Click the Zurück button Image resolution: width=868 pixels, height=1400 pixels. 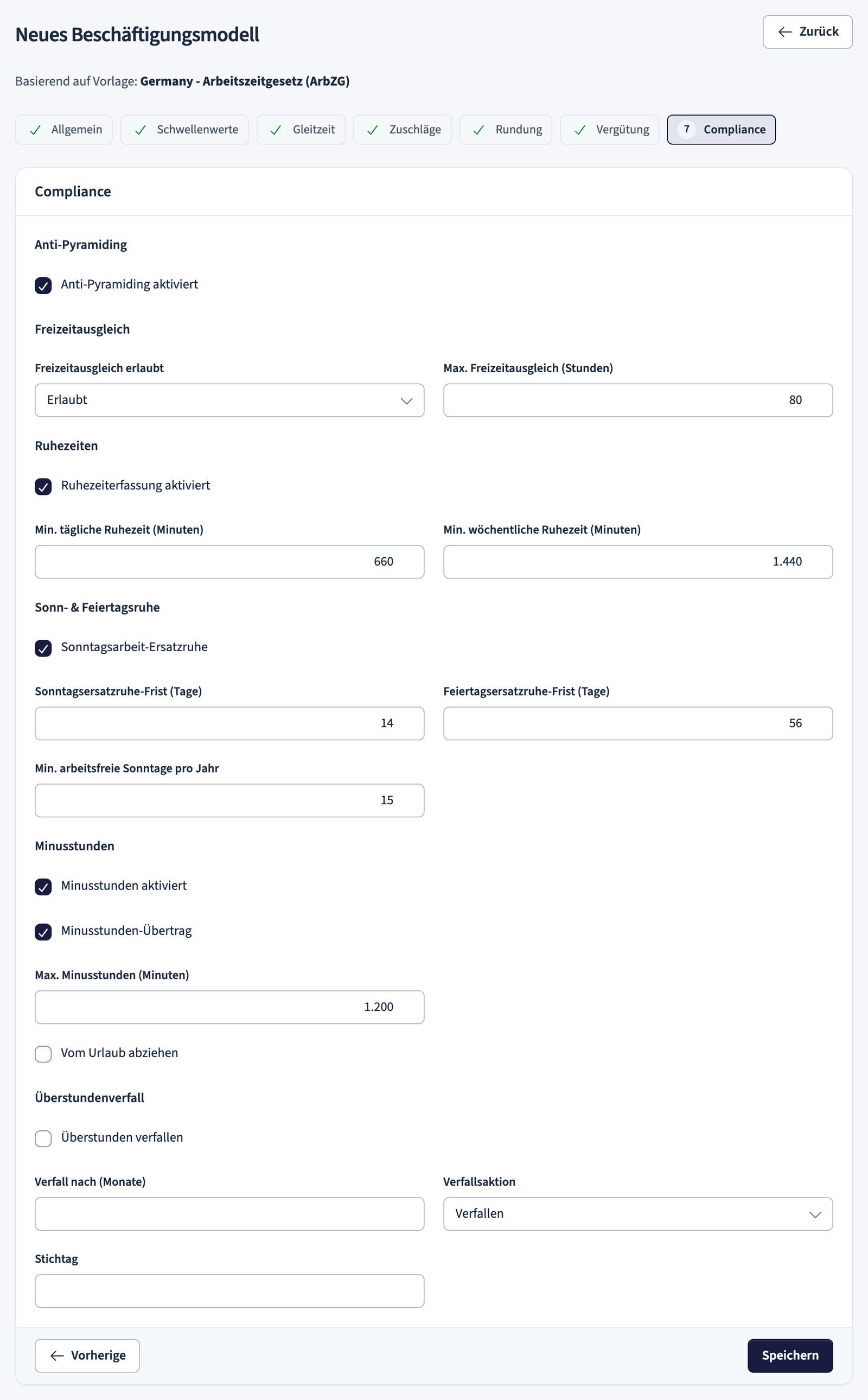807,32
